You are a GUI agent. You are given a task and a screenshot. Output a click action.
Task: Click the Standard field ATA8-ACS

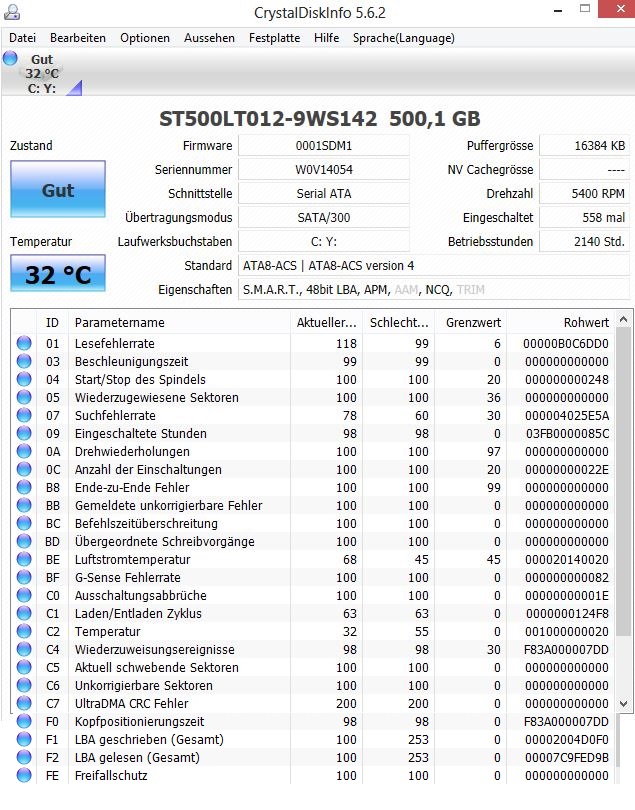[x=433, y=266]
